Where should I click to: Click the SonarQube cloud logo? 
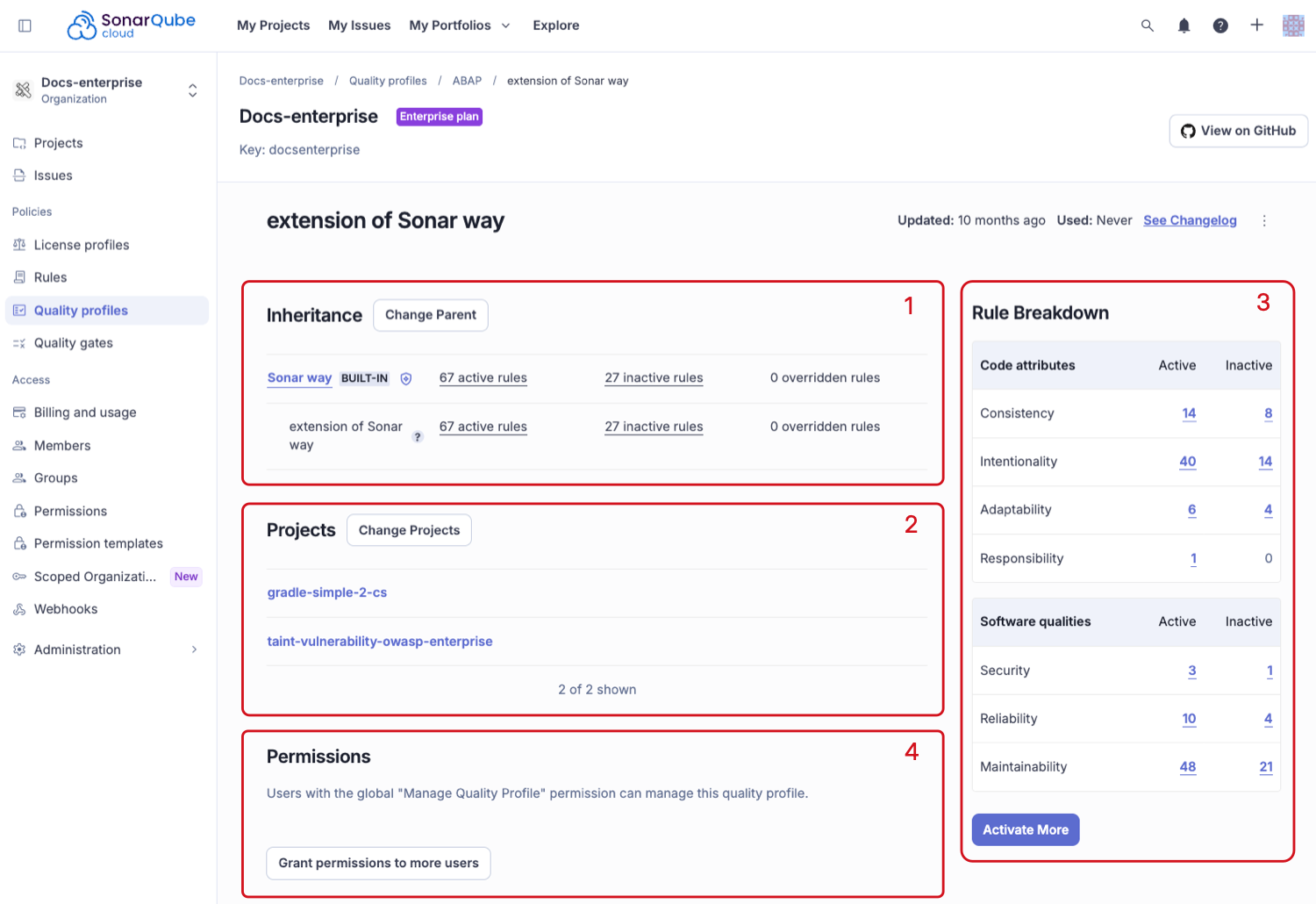pos(132,25)
